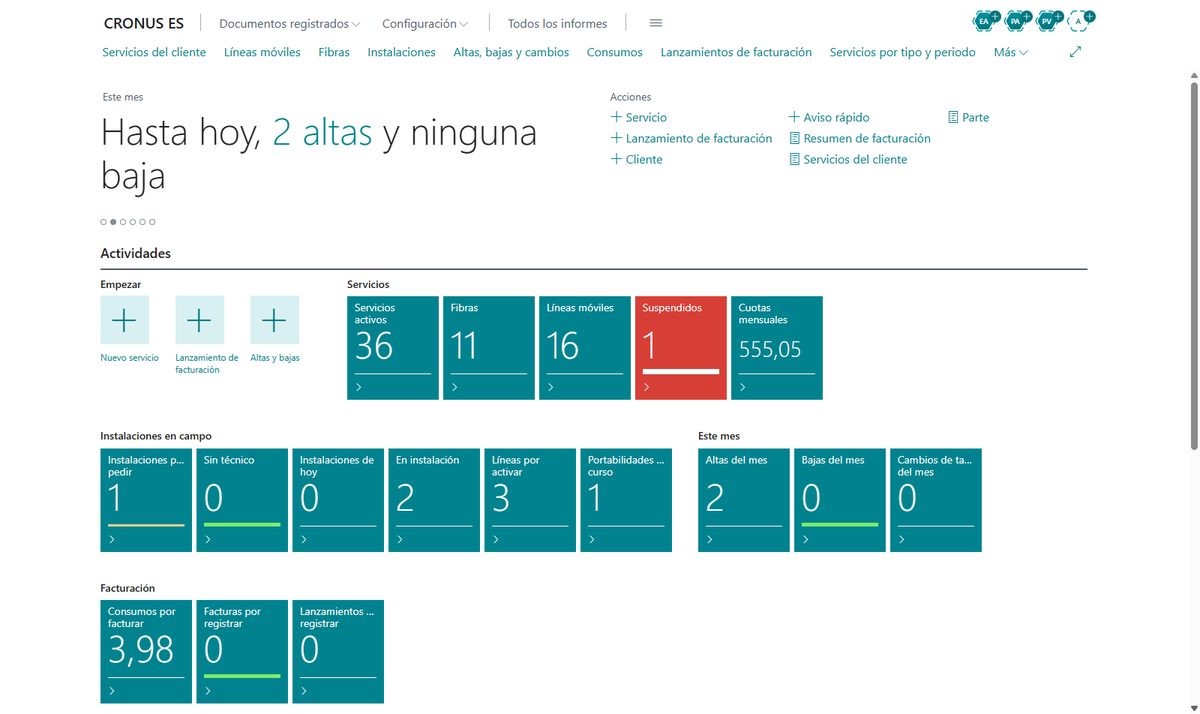Open Todos los informes
Screen dimensions: 1200x714
[x=557, y=23]
